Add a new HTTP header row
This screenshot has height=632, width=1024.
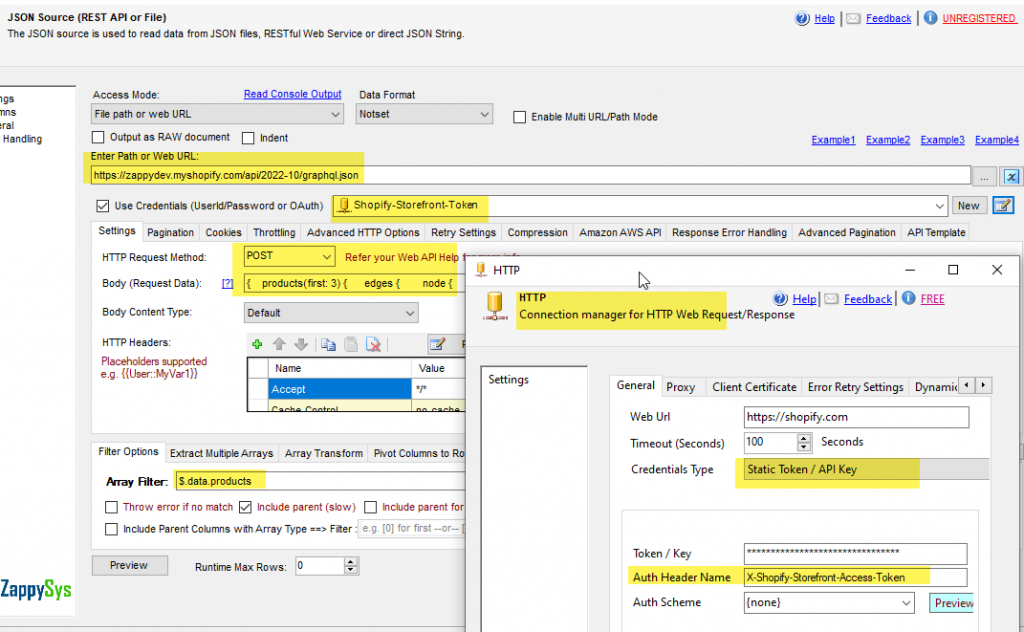[x=257, y=344]
